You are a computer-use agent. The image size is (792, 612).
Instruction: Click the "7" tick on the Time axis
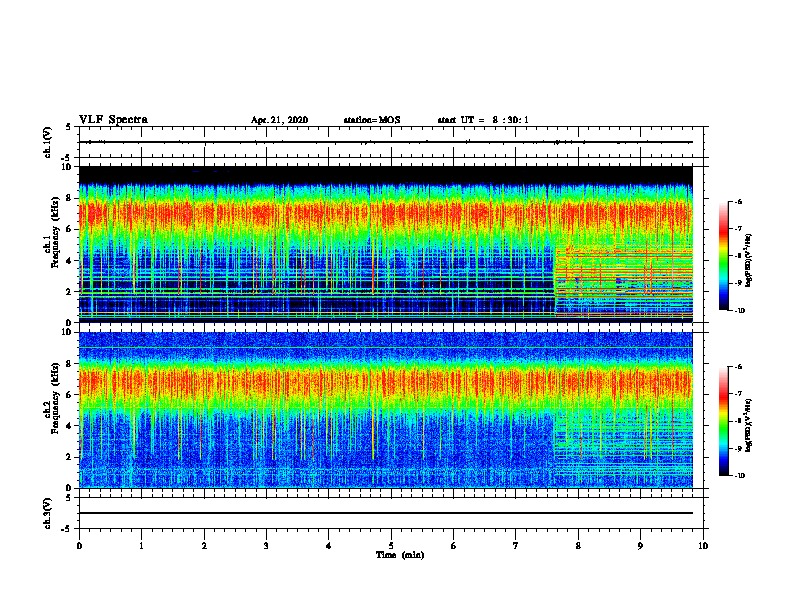[516, 546]
